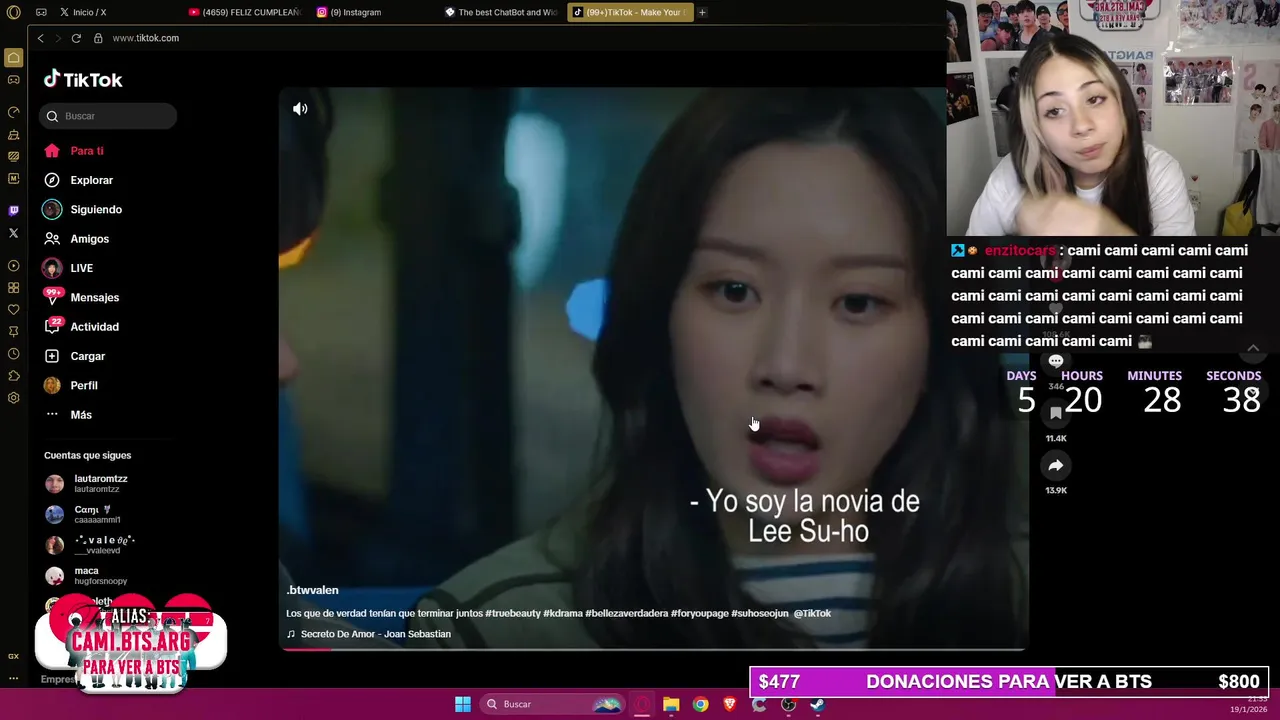Reload the TikTok page

click(76, 38)
